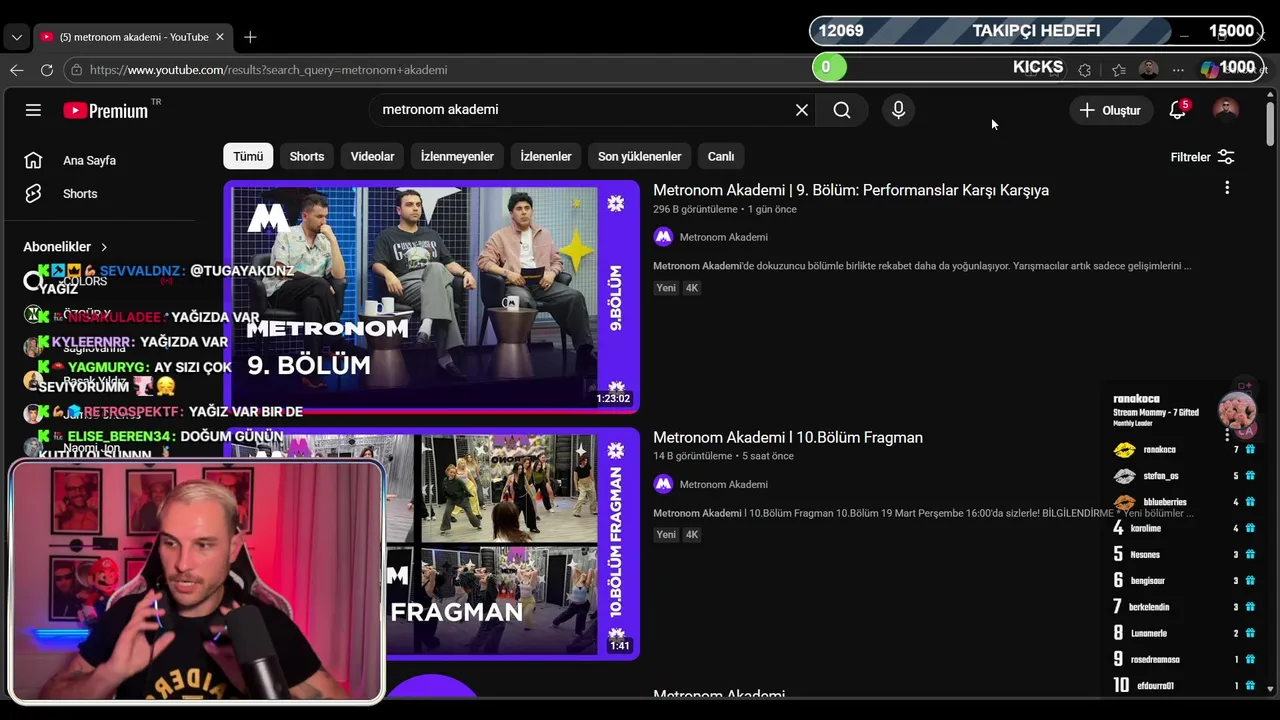Select the Tümü filter chip
This screenshot has height=720, width=1280.
248,156
